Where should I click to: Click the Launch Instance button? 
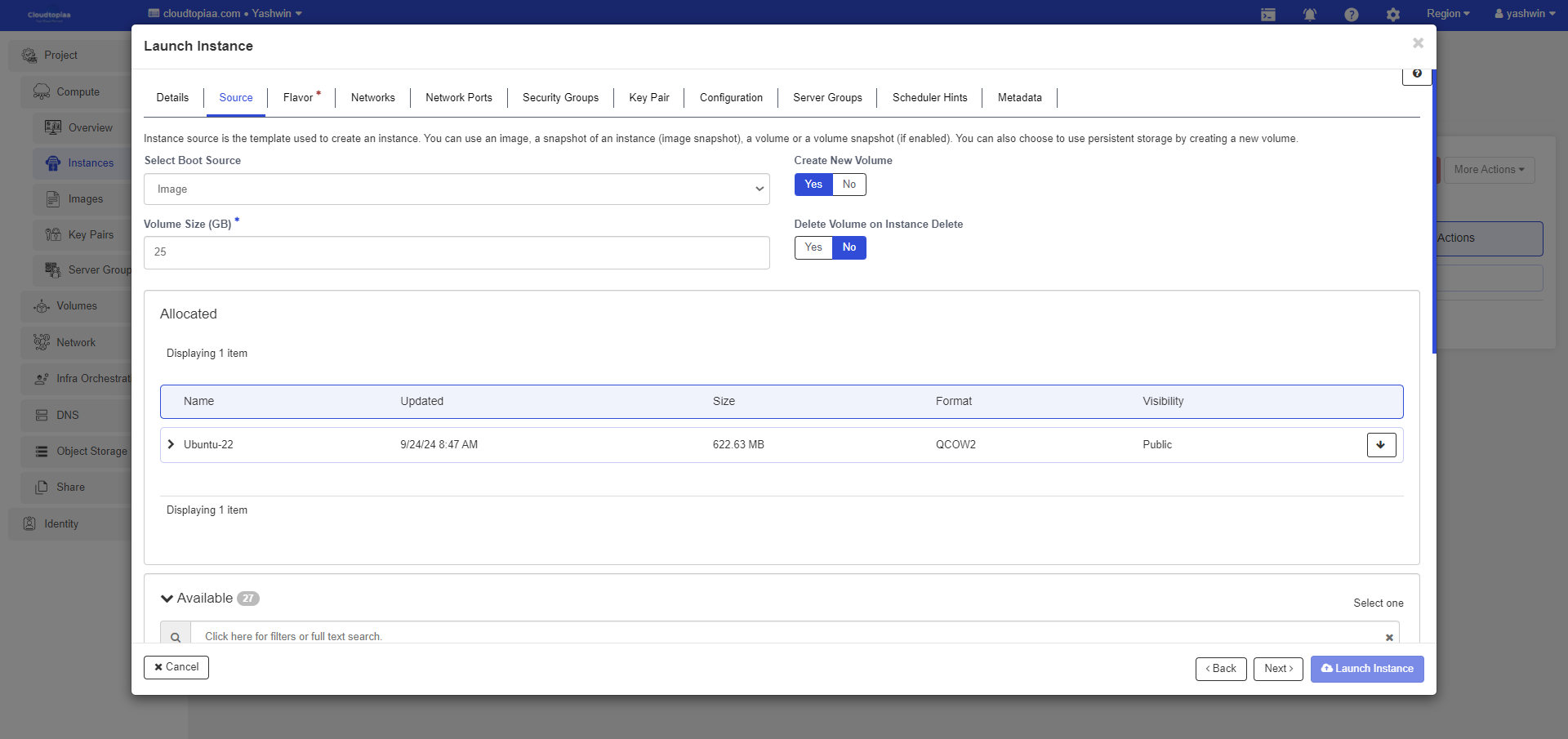point(1367,669)
